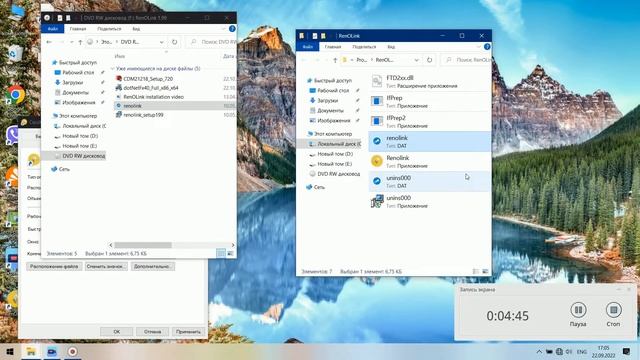Image resolution: width=640 pixels, height=360 pixels.
Task: Switch to details view in RenOLink window
Action: [x=476, y=271]
